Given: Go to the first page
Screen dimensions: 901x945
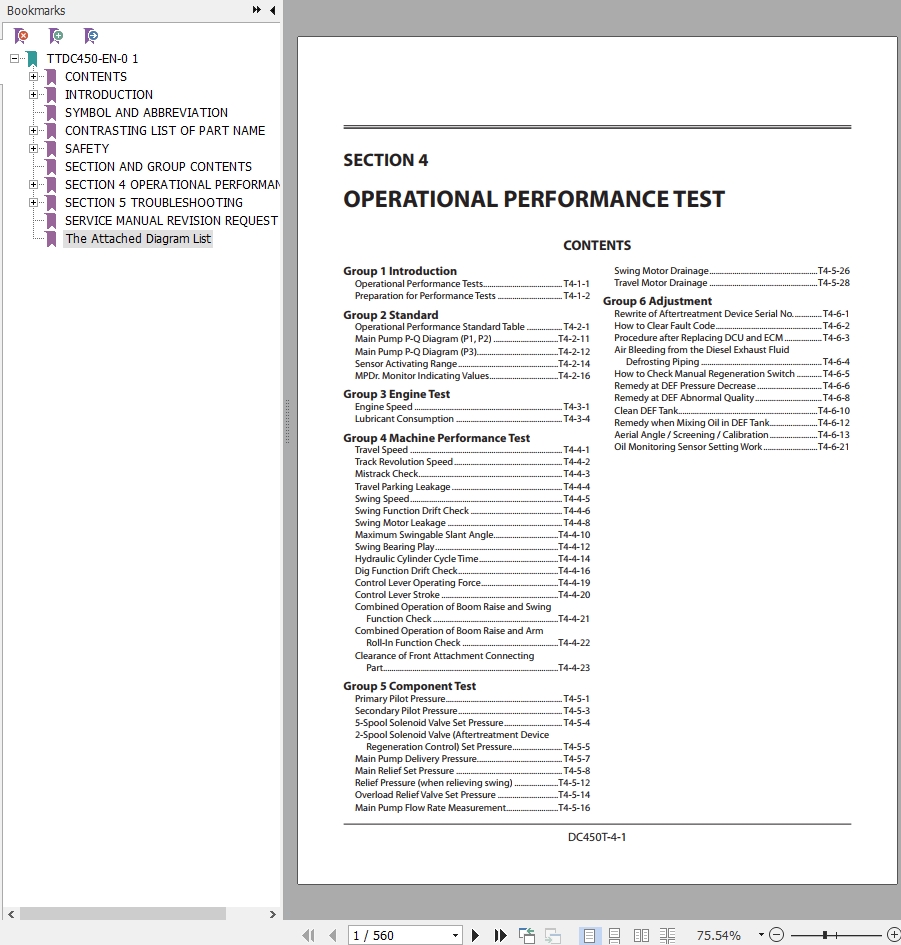Looking at the screenshot, I should (x=308, y=935).
